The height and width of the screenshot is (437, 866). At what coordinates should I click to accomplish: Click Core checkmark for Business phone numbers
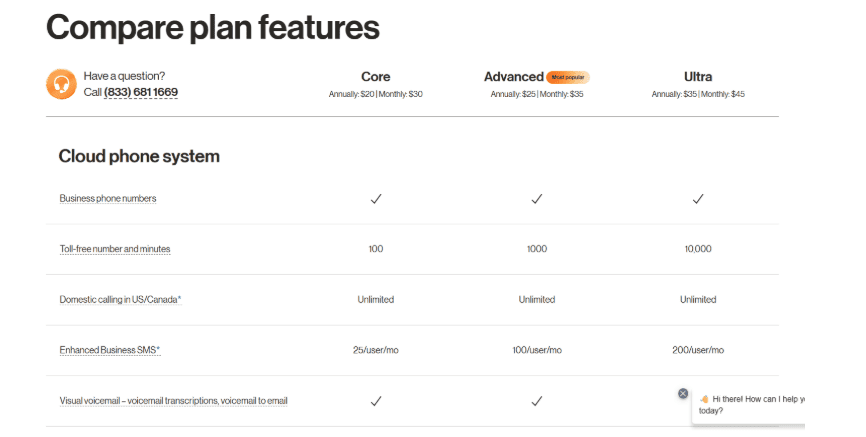(x=376, y=199)
